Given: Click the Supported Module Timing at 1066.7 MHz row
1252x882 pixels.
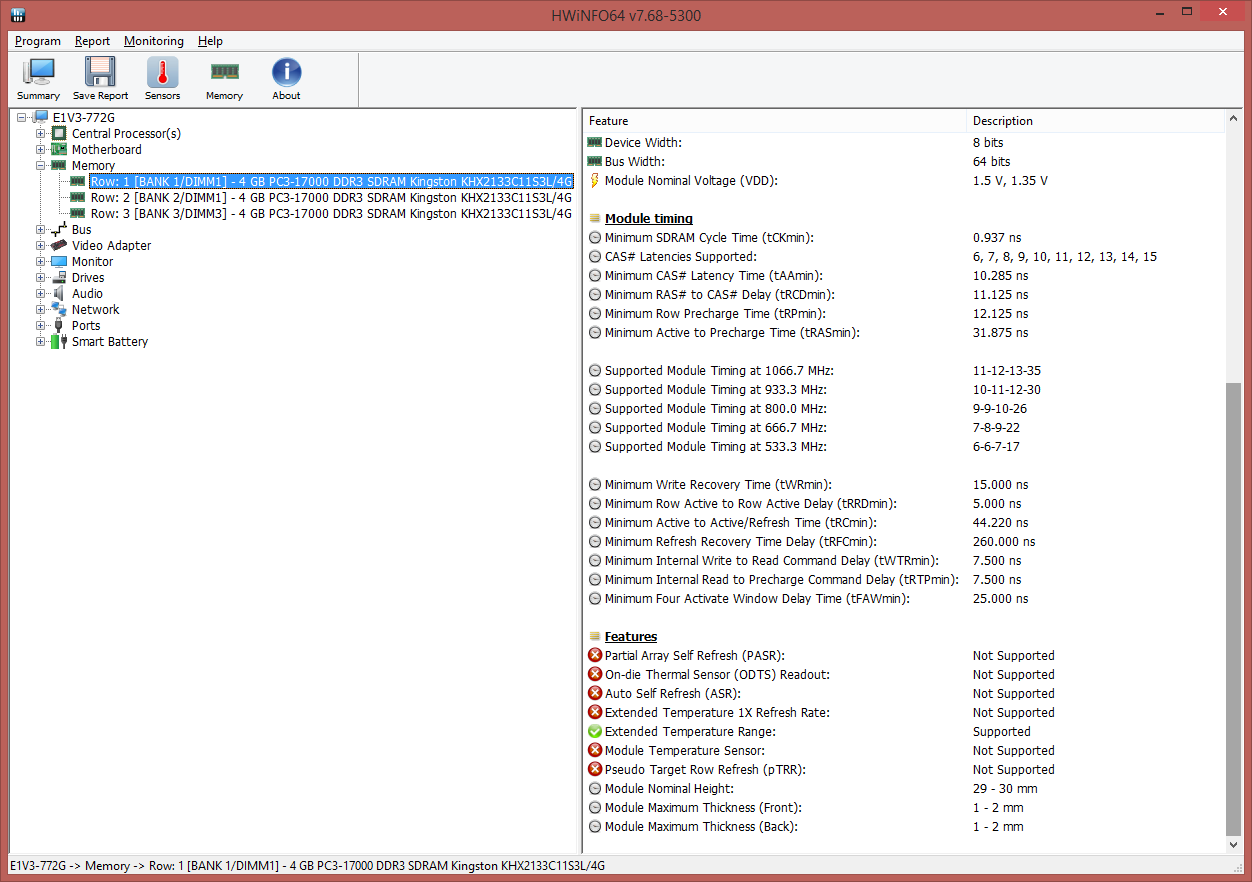Looking at the screenshot, I should coord(904,371).
